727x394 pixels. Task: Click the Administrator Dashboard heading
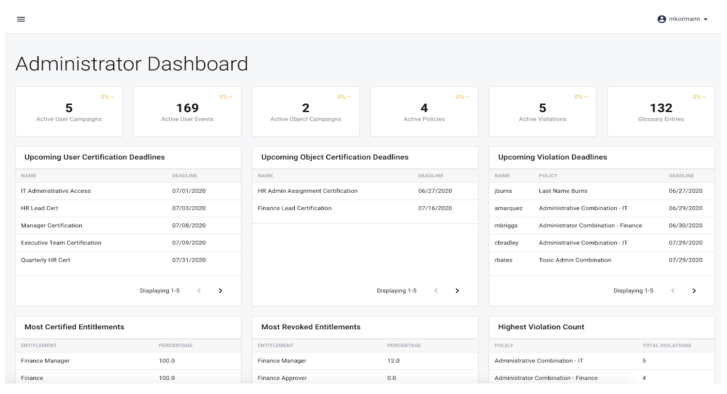(x=132, y=64)
